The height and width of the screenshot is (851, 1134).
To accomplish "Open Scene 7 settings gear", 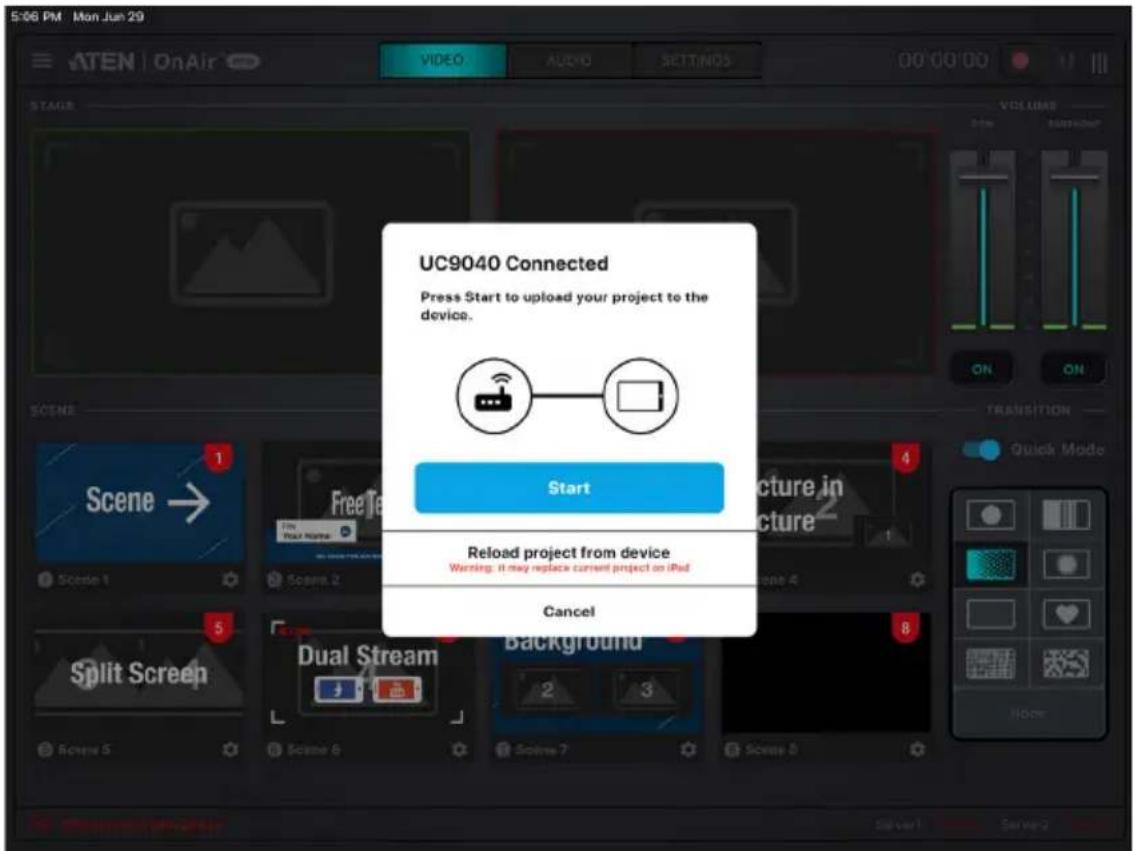I will [x=688, y=750].
